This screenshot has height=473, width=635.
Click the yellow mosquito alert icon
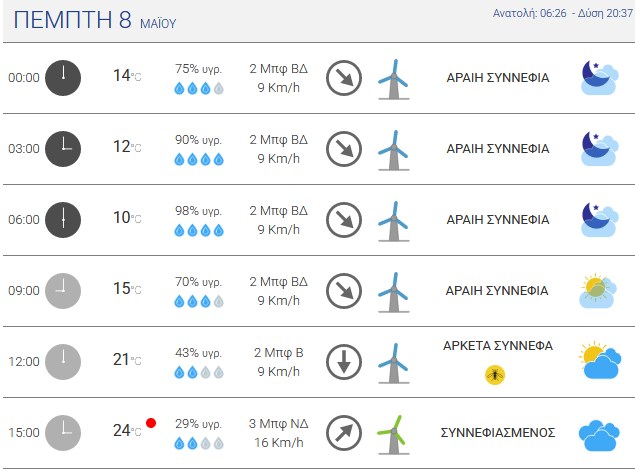tap(495, 375)
